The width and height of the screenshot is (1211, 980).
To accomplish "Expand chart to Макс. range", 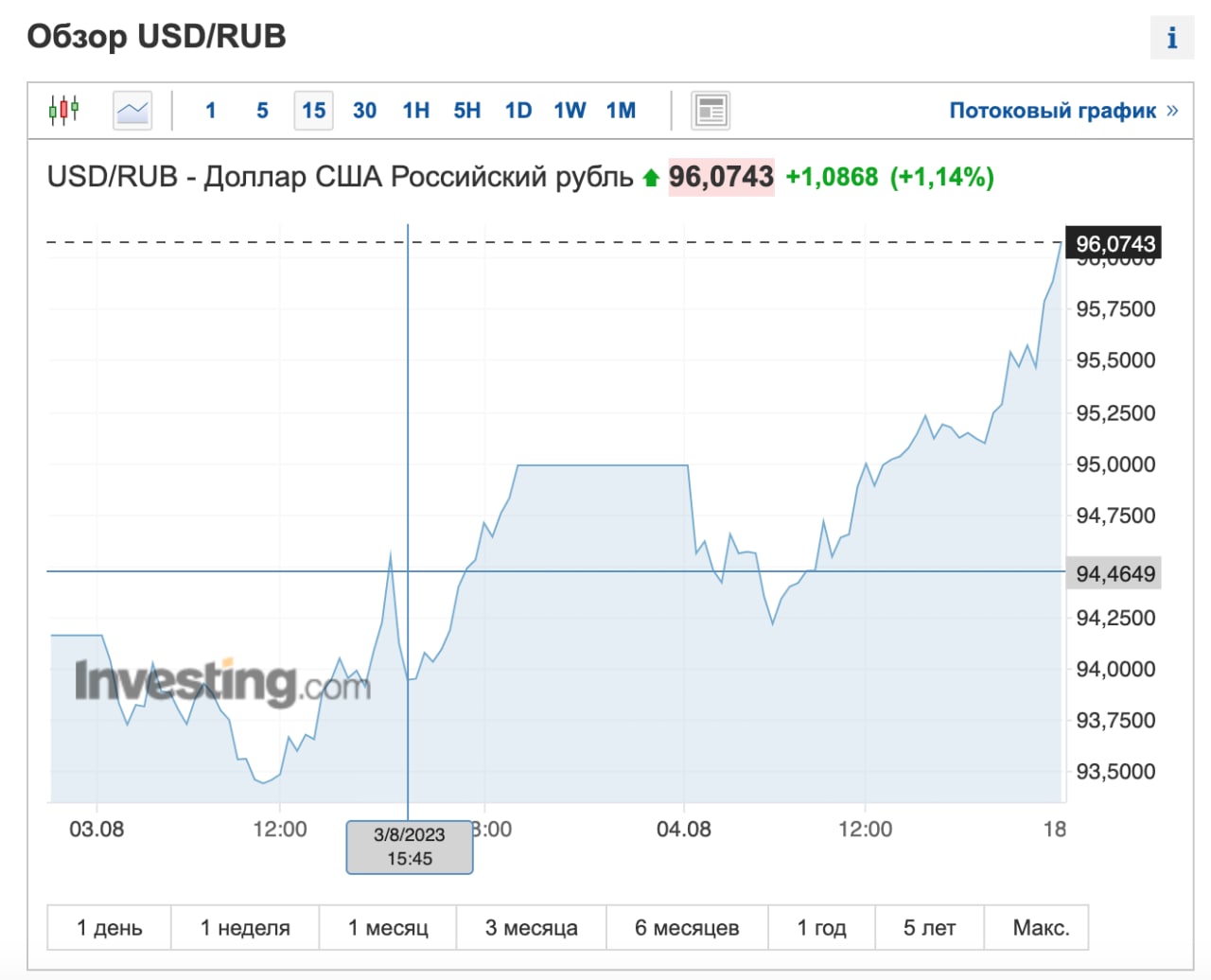I will (1041, 928).
